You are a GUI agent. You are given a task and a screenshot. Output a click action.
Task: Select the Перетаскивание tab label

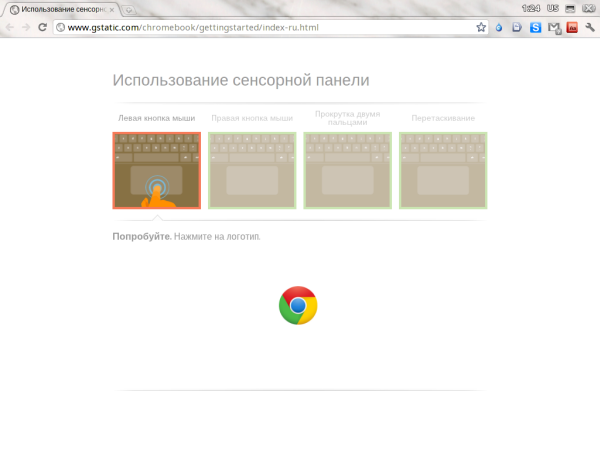443,118
